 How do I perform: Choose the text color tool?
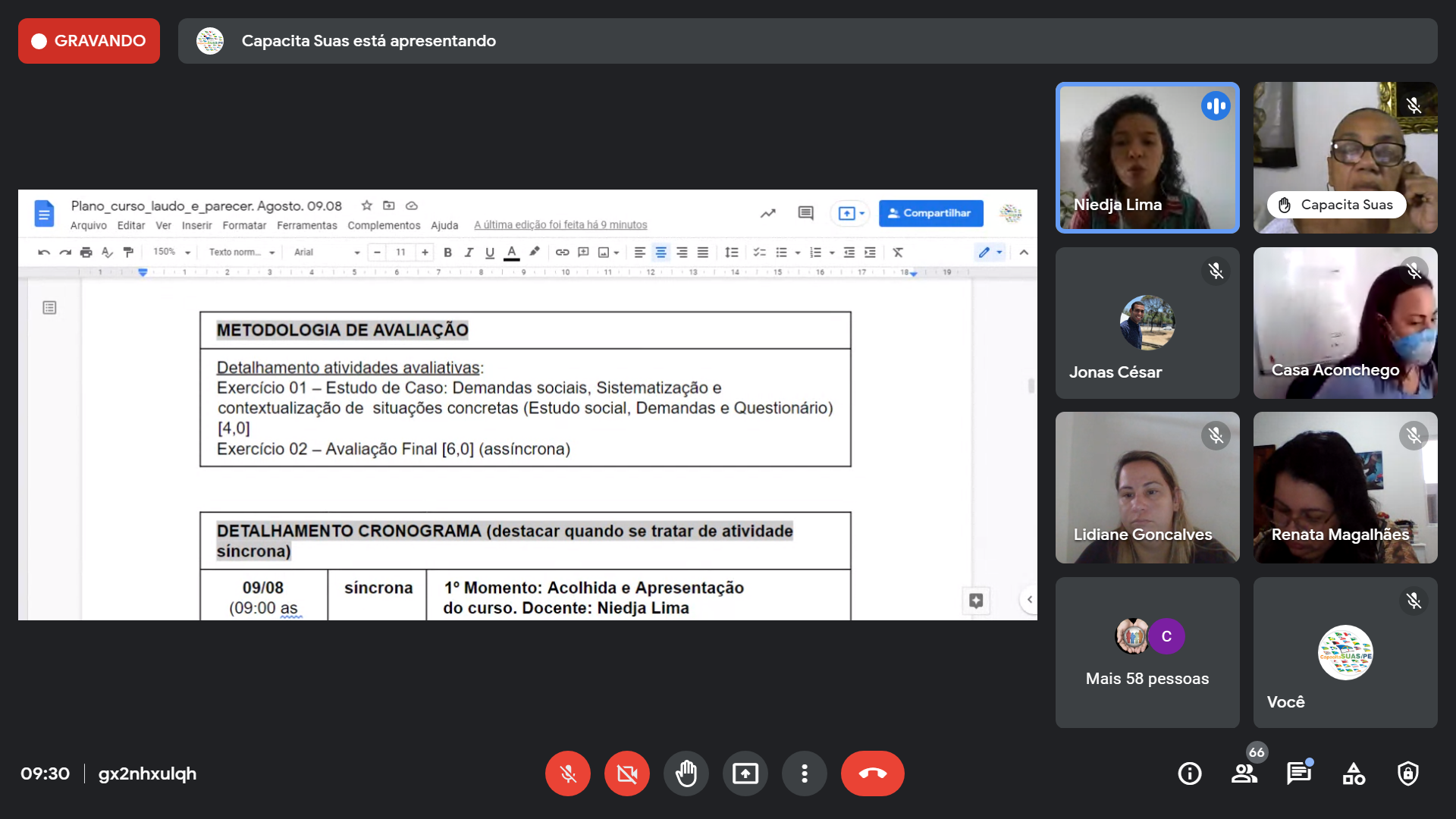click(x=512, y=253)
